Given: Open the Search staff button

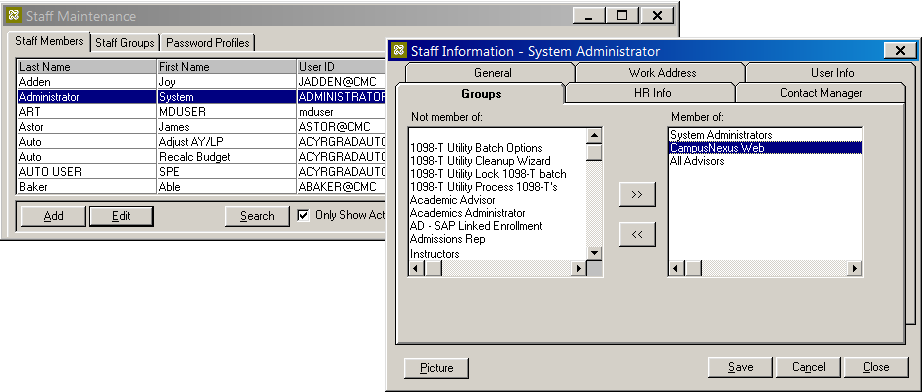Looking at the screenshot, I should [x=257, y=216].
